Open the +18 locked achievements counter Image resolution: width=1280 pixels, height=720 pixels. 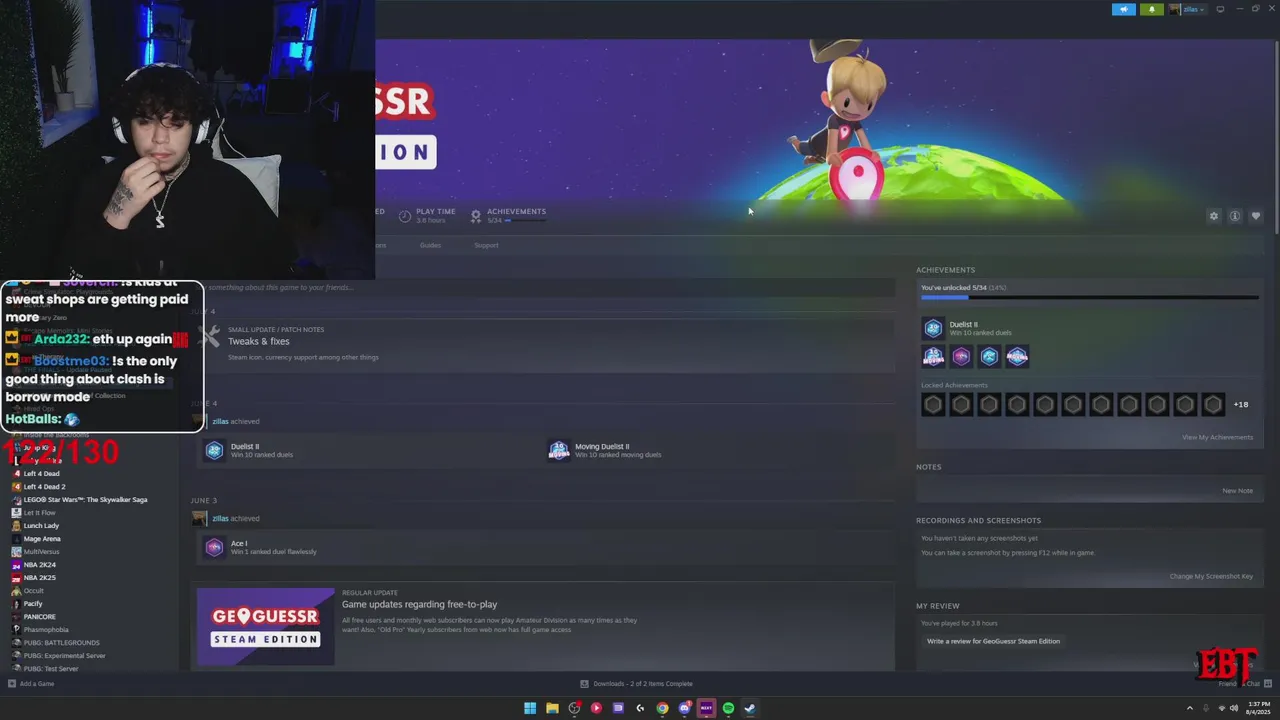pos(1241,405)
